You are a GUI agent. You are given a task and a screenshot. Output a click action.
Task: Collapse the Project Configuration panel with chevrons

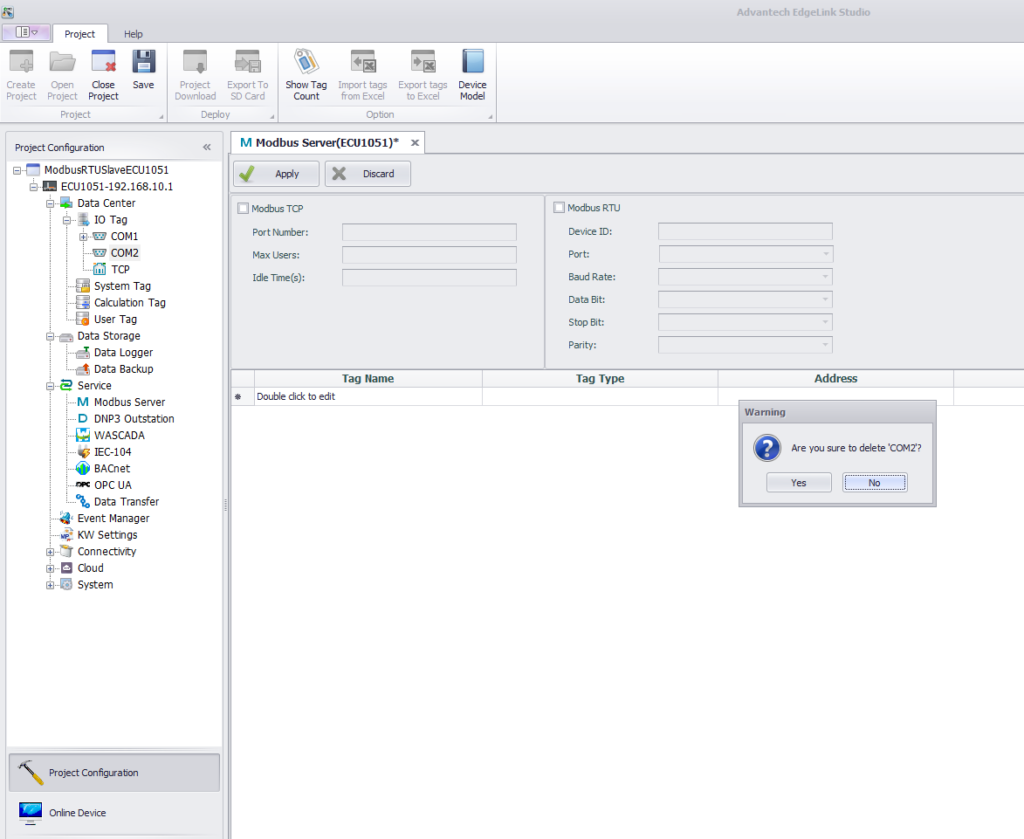coord(207,148)
